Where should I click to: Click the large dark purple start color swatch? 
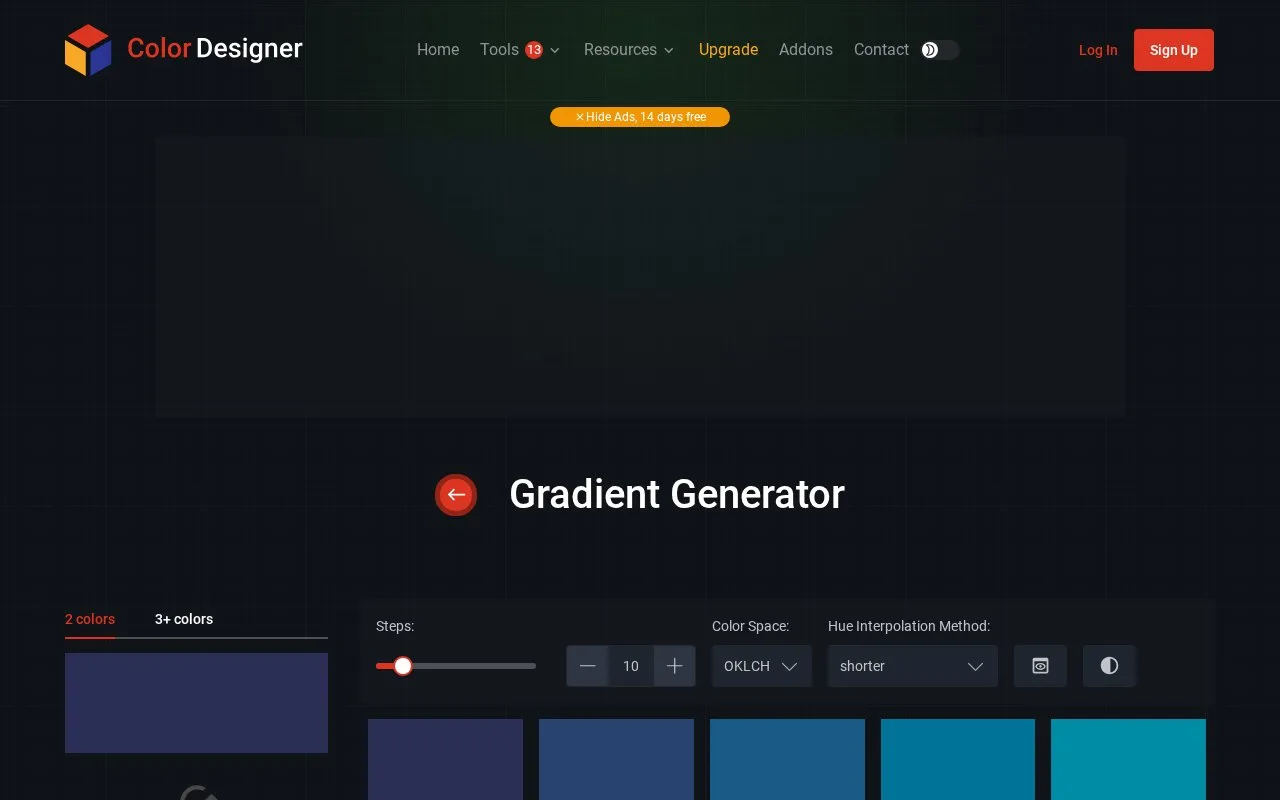click(196, 703)
